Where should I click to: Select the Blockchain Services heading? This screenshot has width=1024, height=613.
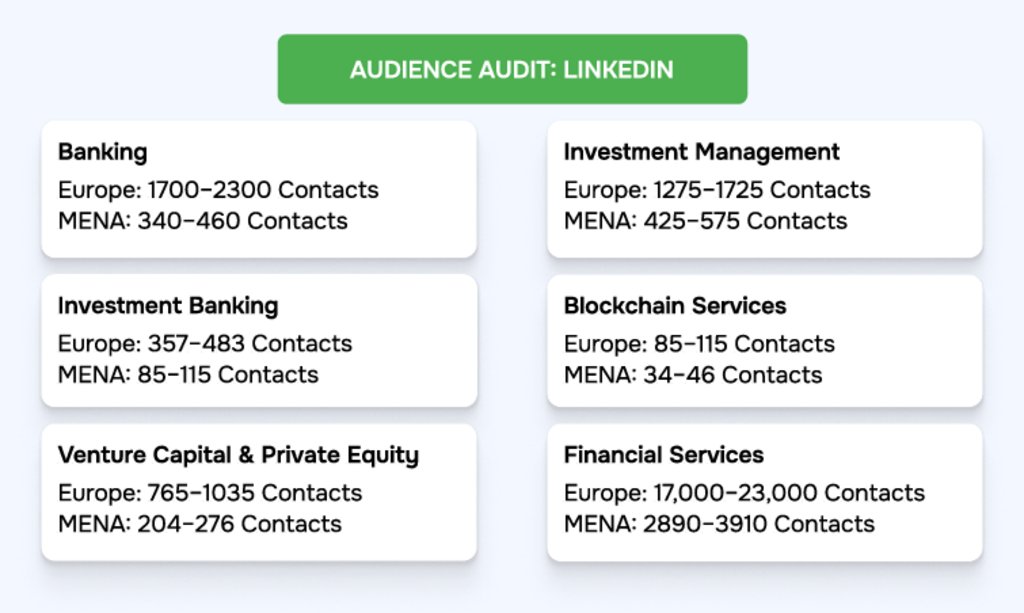675,306
